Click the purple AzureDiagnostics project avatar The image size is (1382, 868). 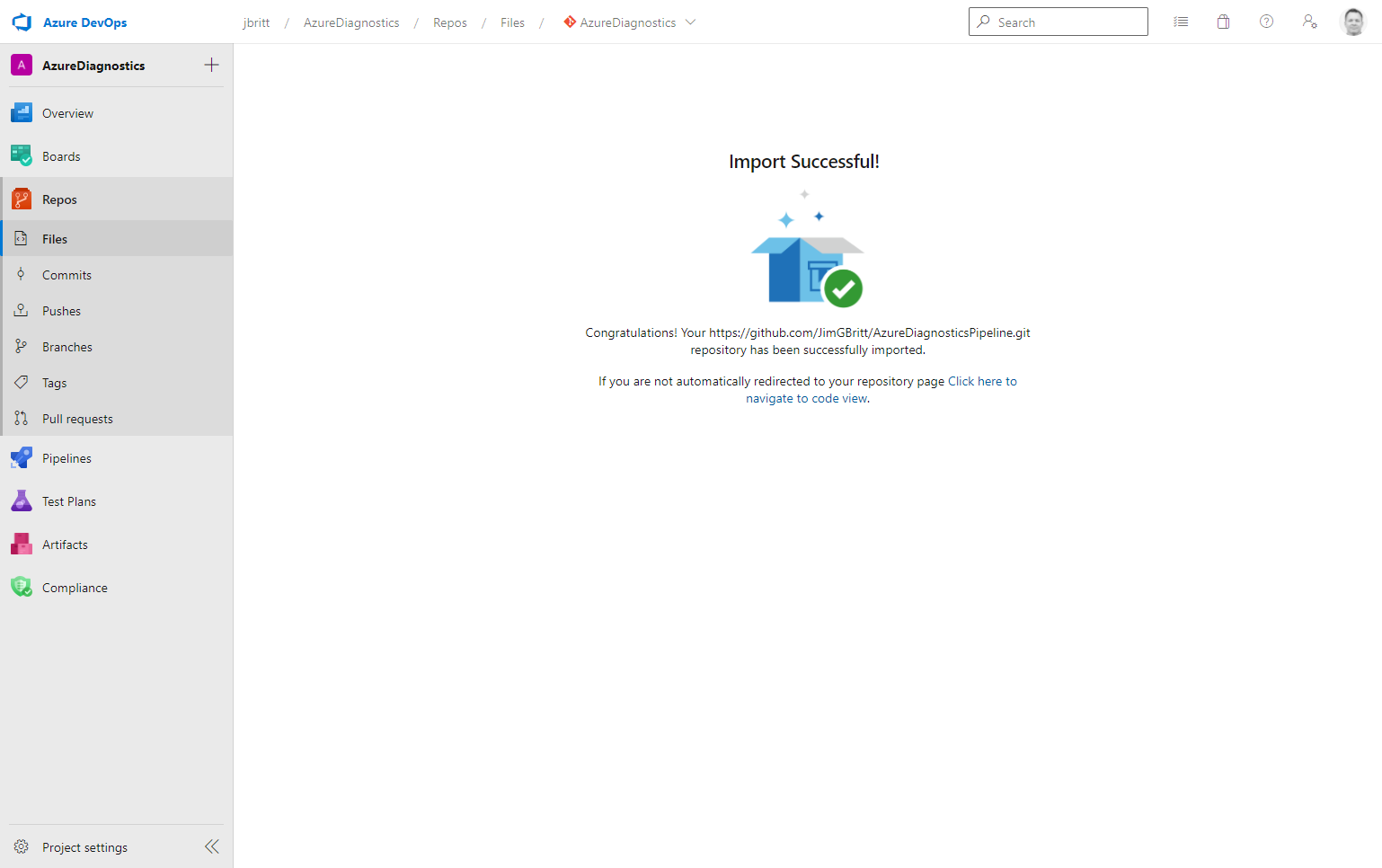point(22,65)
